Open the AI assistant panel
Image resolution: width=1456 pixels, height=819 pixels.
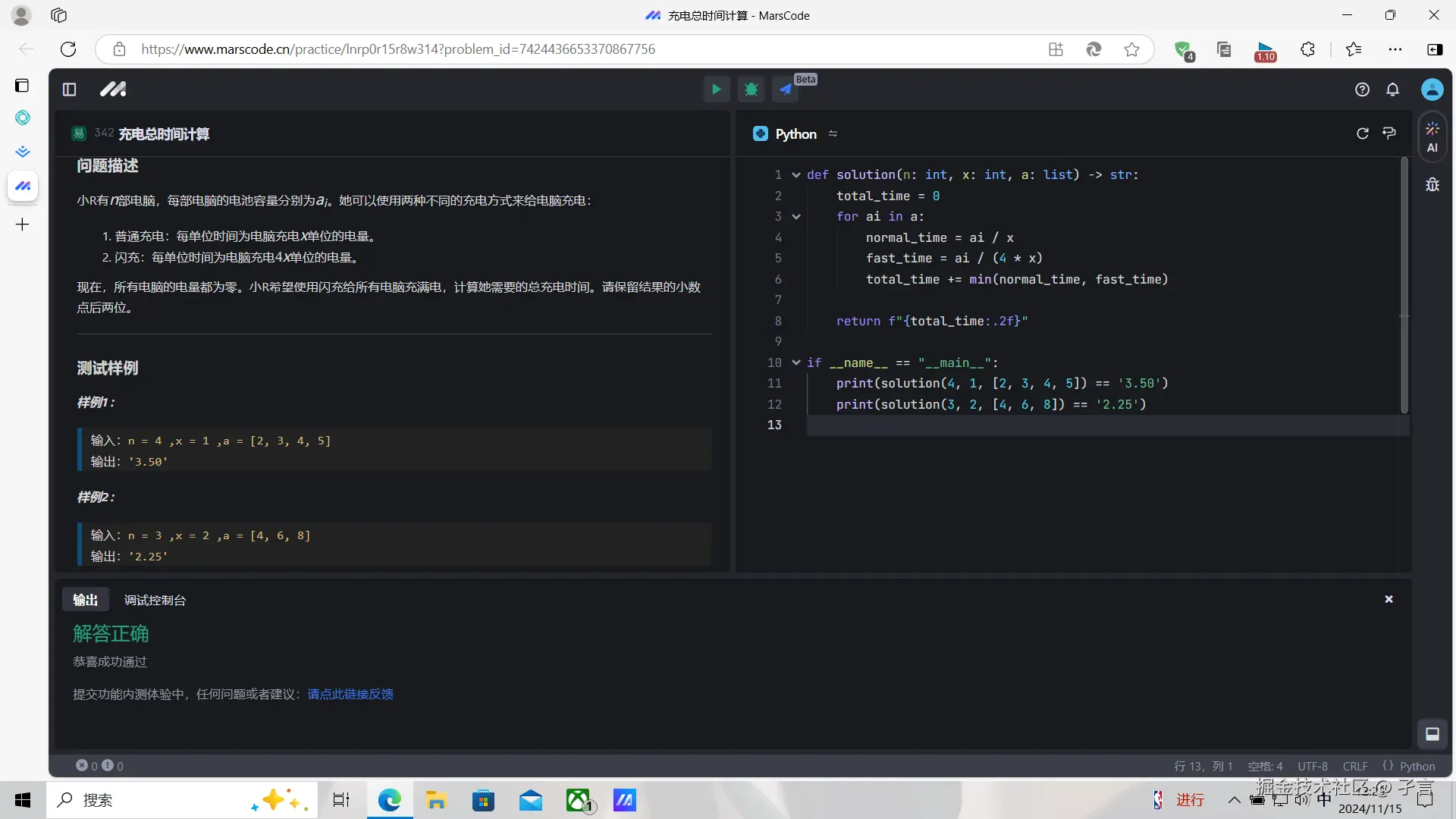1432,136
